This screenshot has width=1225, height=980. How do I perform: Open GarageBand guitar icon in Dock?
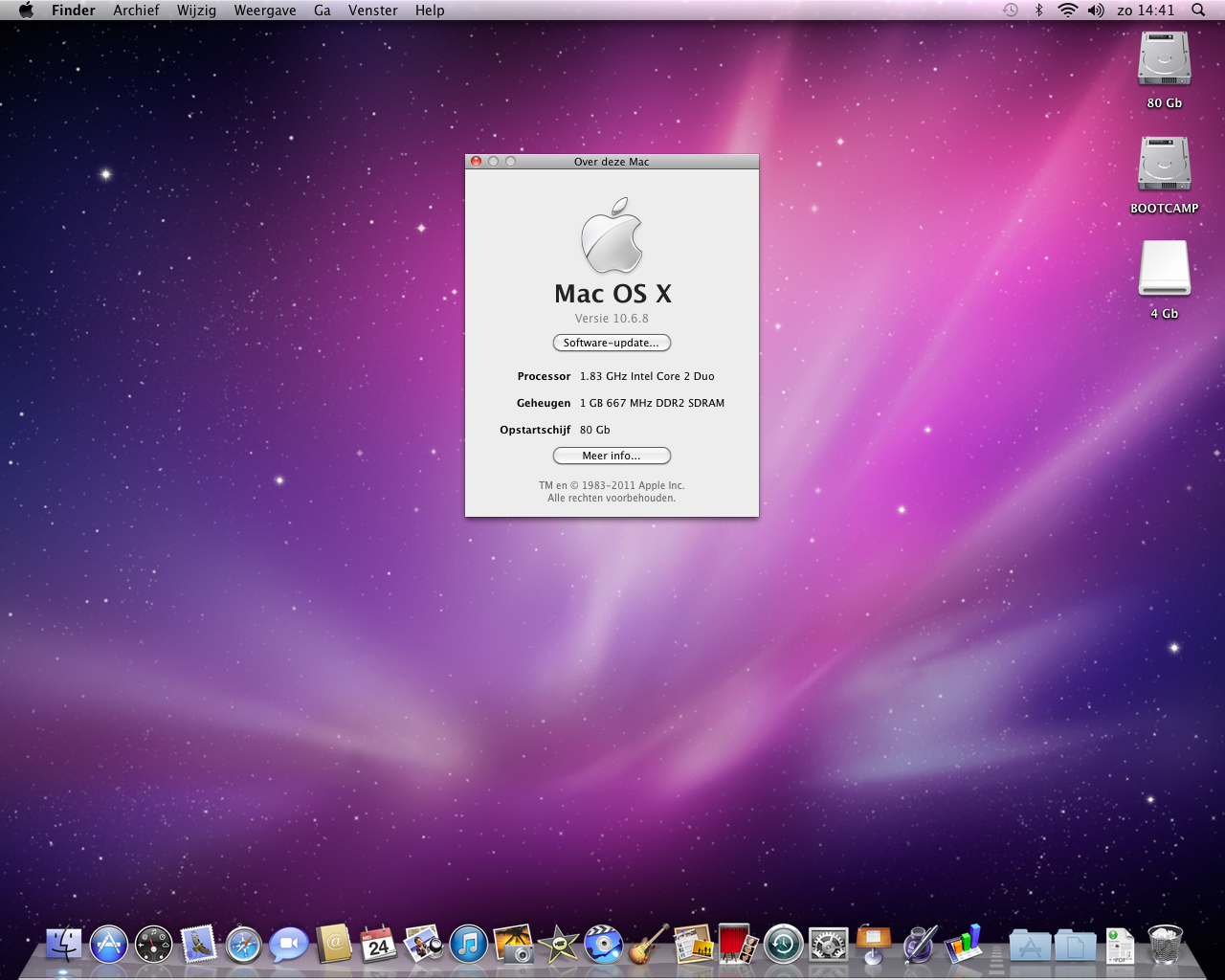point(648,945)
